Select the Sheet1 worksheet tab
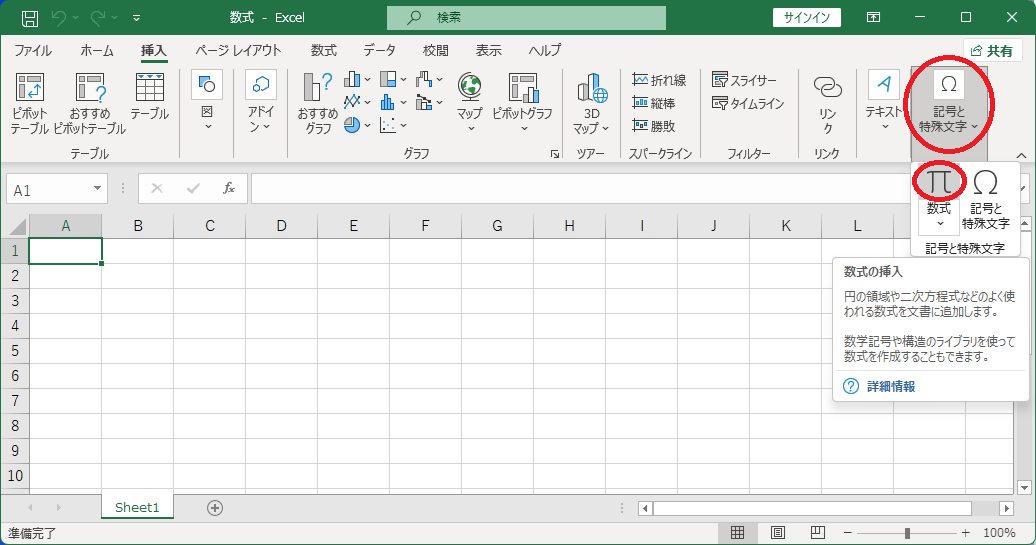 137,507
